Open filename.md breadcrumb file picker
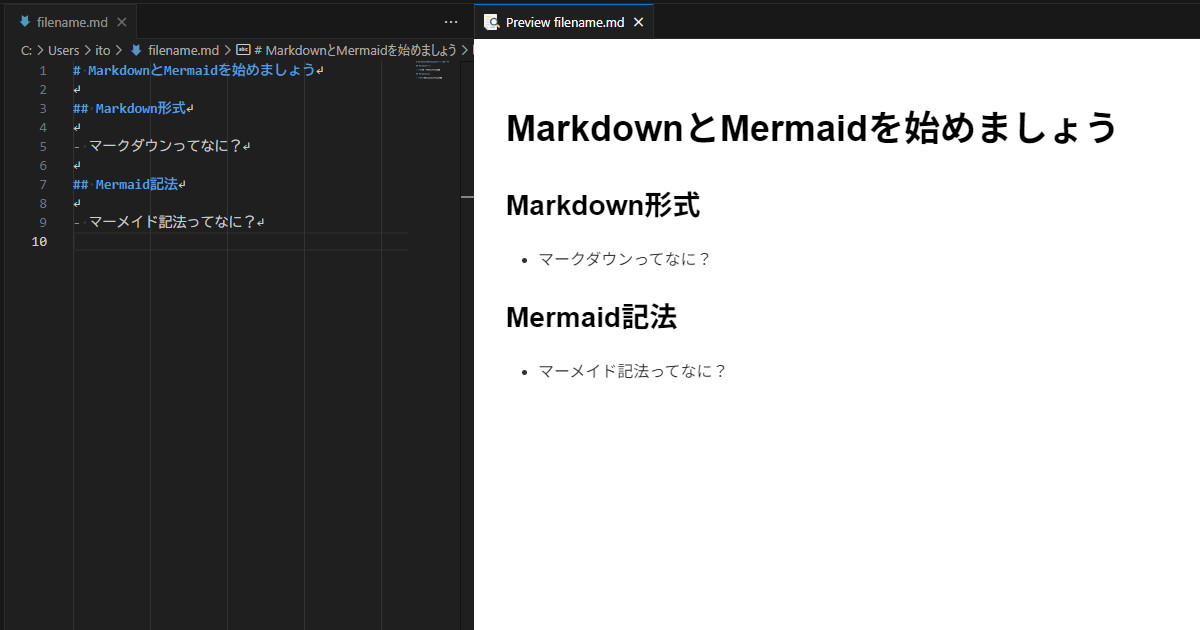The image size is (1200, 630). pos(183,50)
